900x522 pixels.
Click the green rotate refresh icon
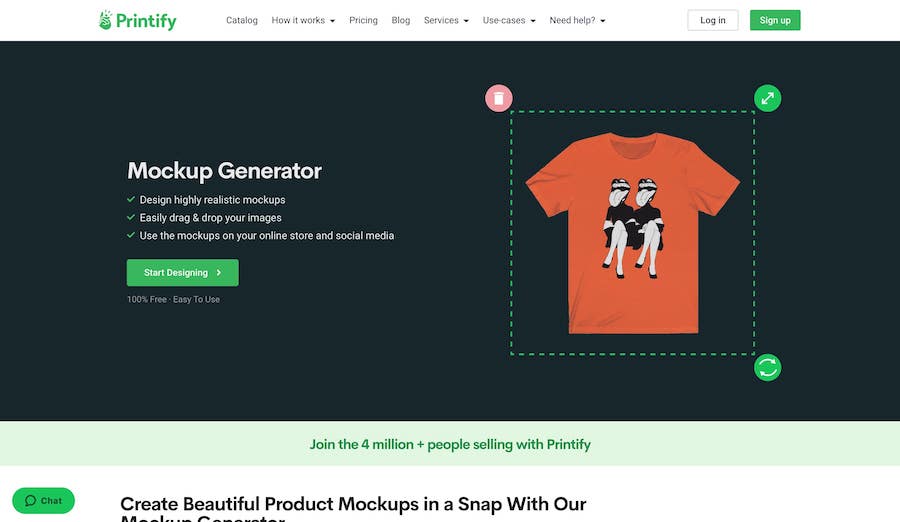767,368
